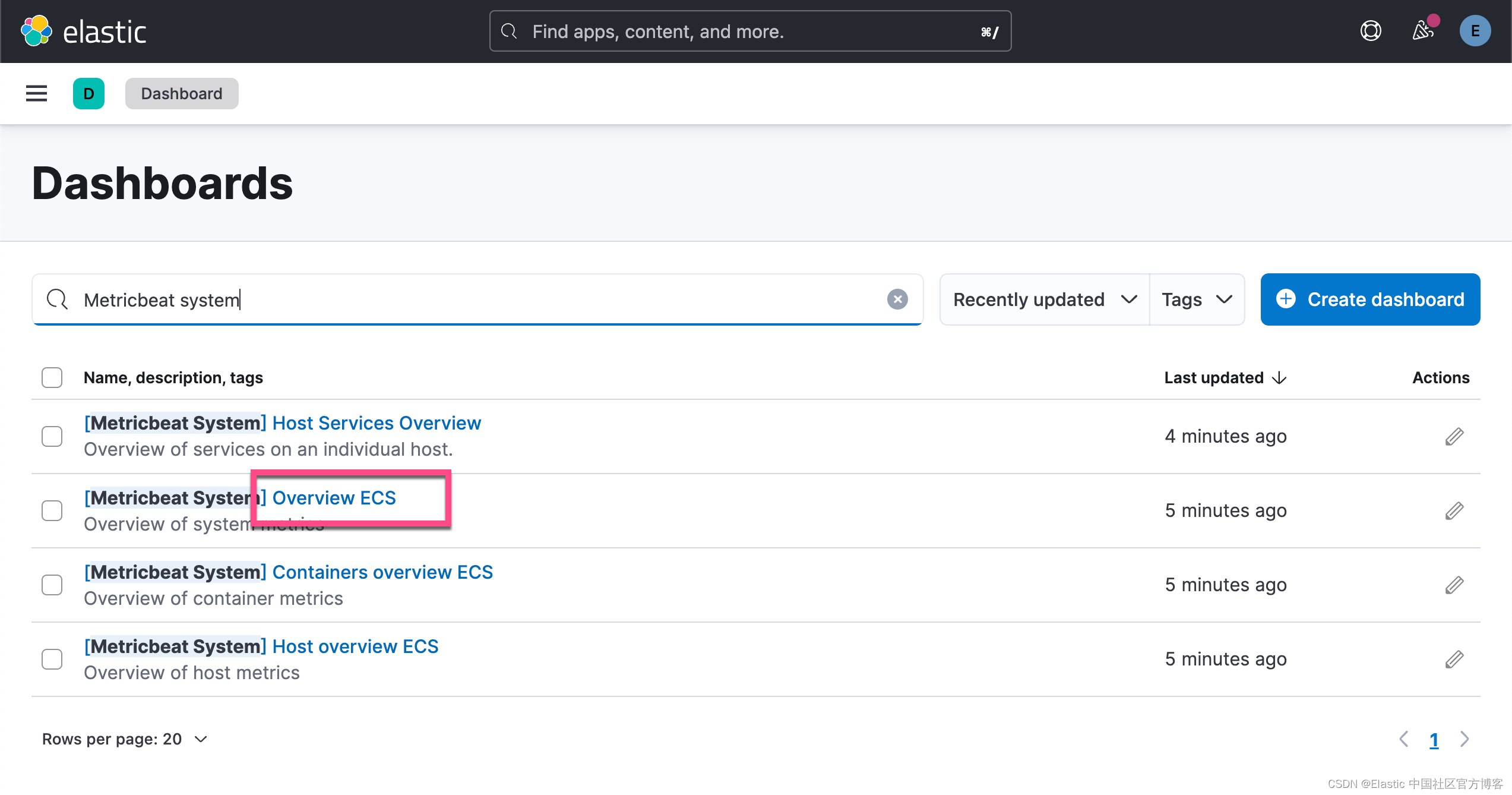1512x795 pixels.
Task: Open the user avatar E menu
Action: (x=1475, y=31)
